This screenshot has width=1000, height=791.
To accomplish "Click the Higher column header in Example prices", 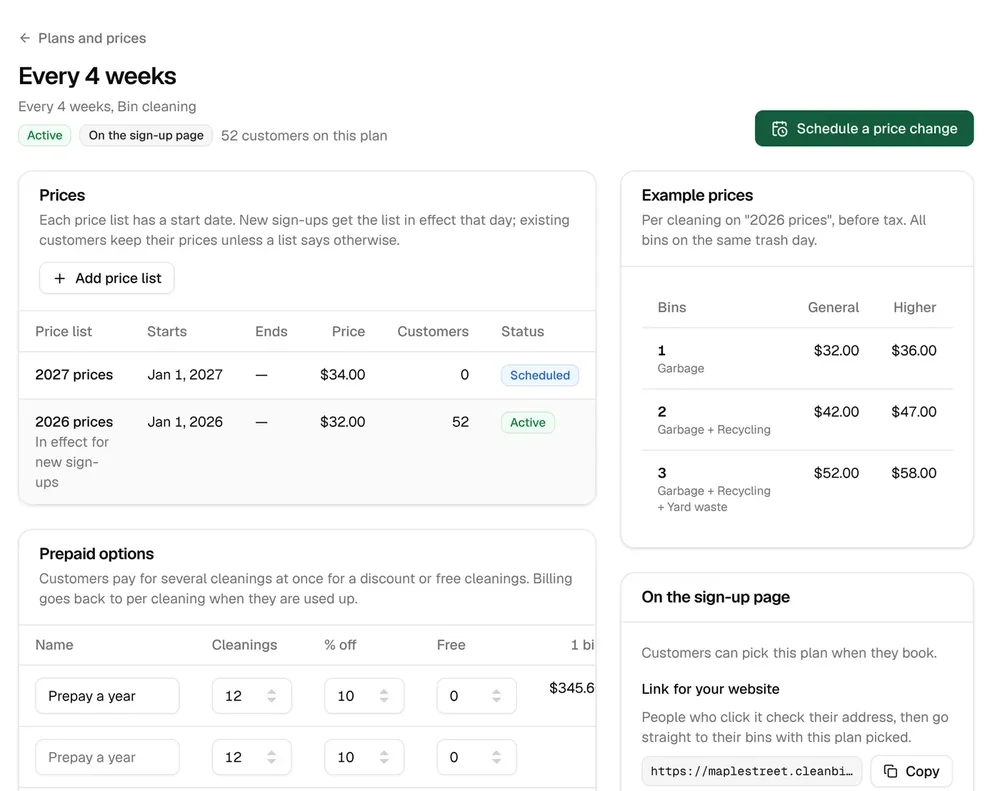I will click(915, 307).
